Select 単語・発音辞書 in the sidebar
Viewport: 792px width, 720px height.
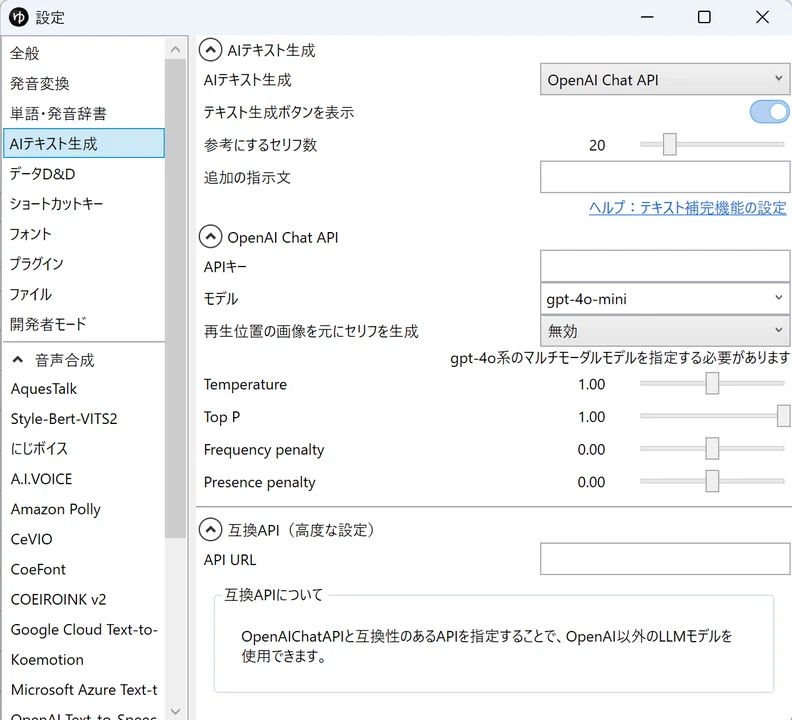(x=84, y=113)
